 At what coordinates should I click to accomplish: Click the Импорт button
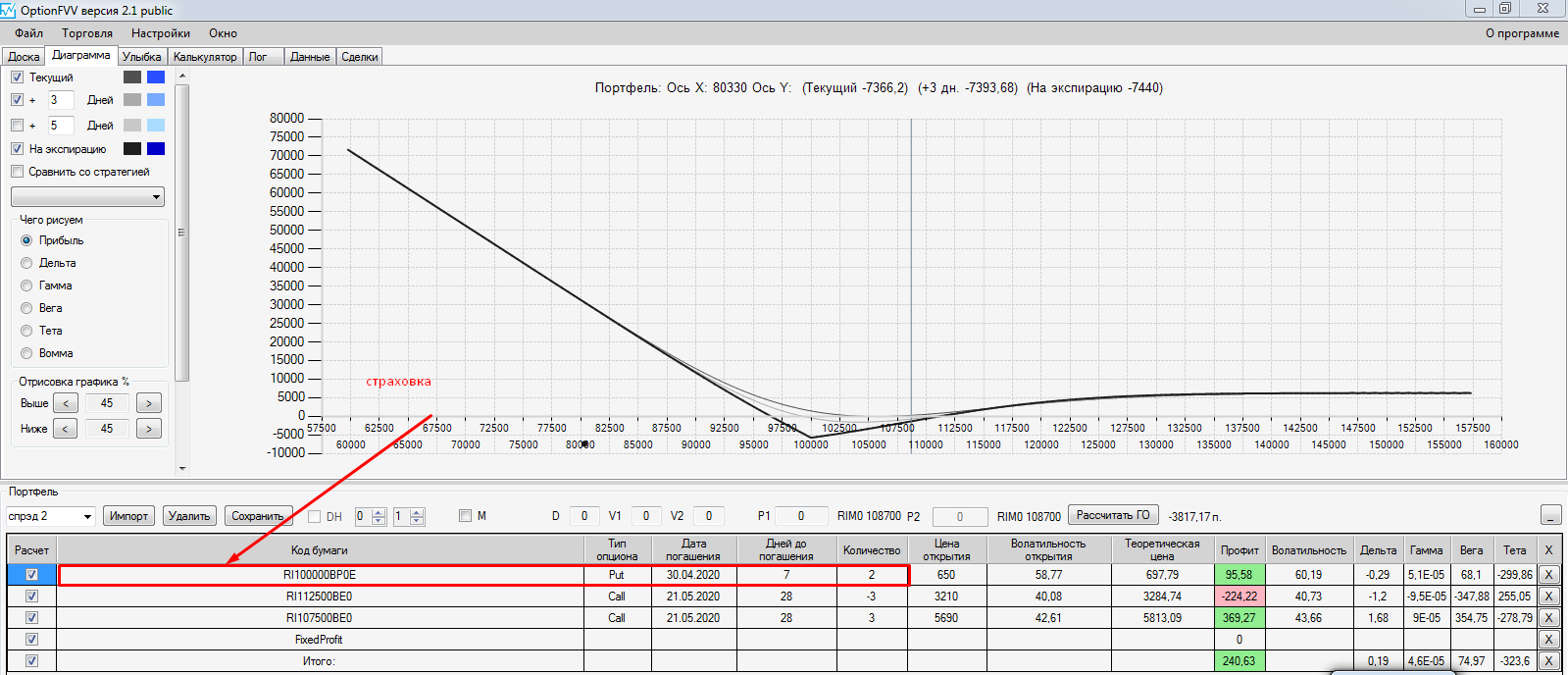coord(128,516)
